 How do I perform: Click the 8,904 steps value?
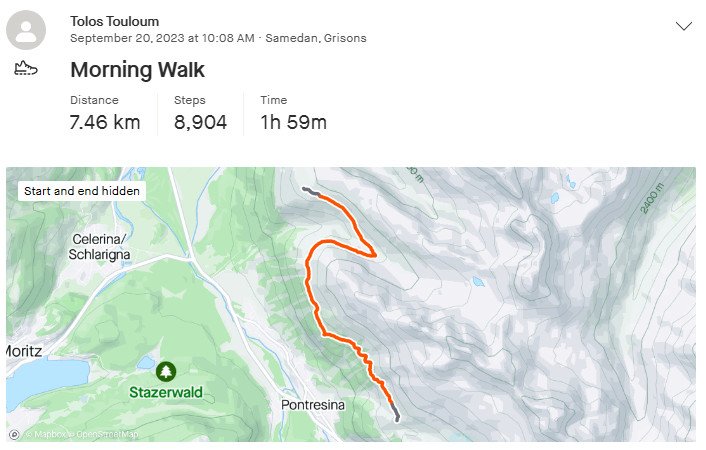click(200, 122)
